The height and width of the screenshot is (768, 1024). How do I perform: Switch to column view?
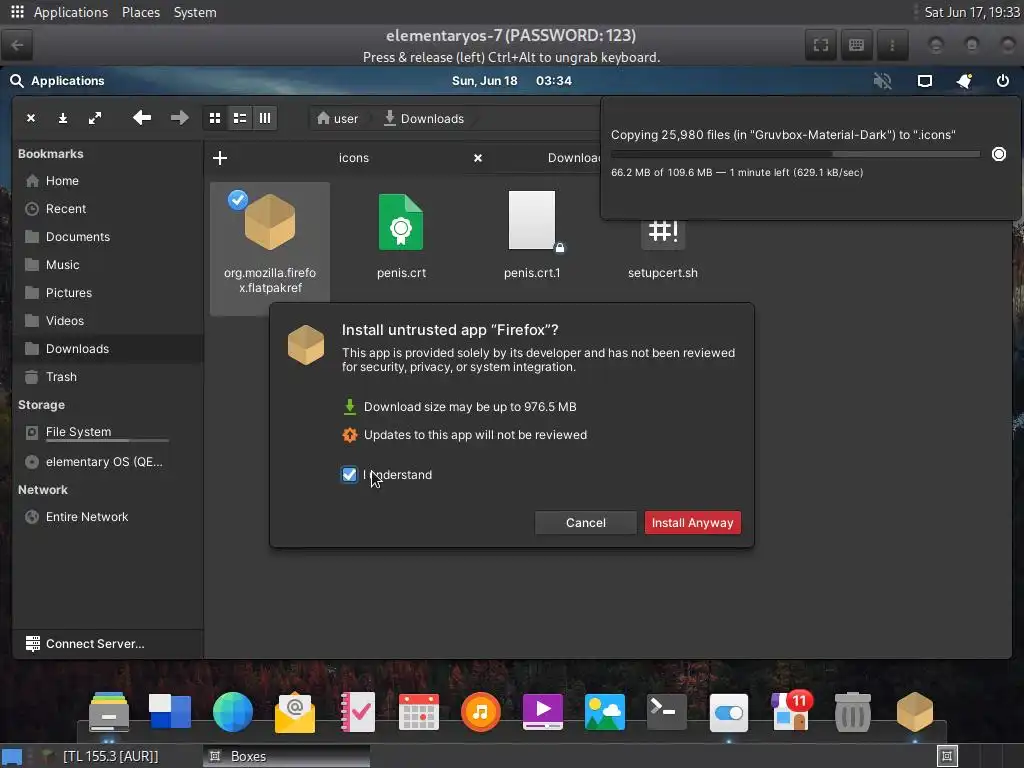click(265, 118)
